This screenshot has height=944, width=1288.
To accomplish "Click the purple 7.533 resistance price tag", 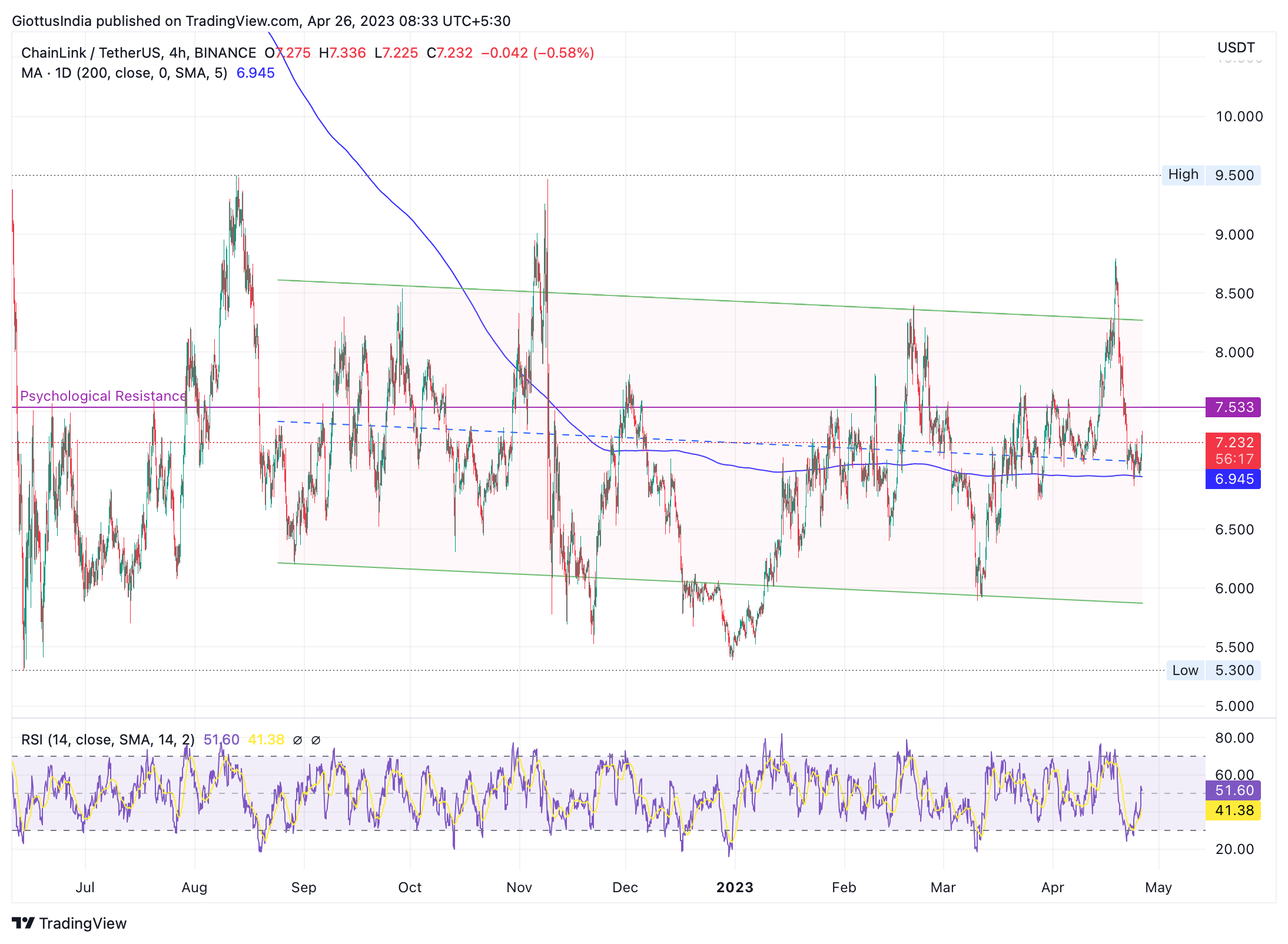I will (1233, 407).
